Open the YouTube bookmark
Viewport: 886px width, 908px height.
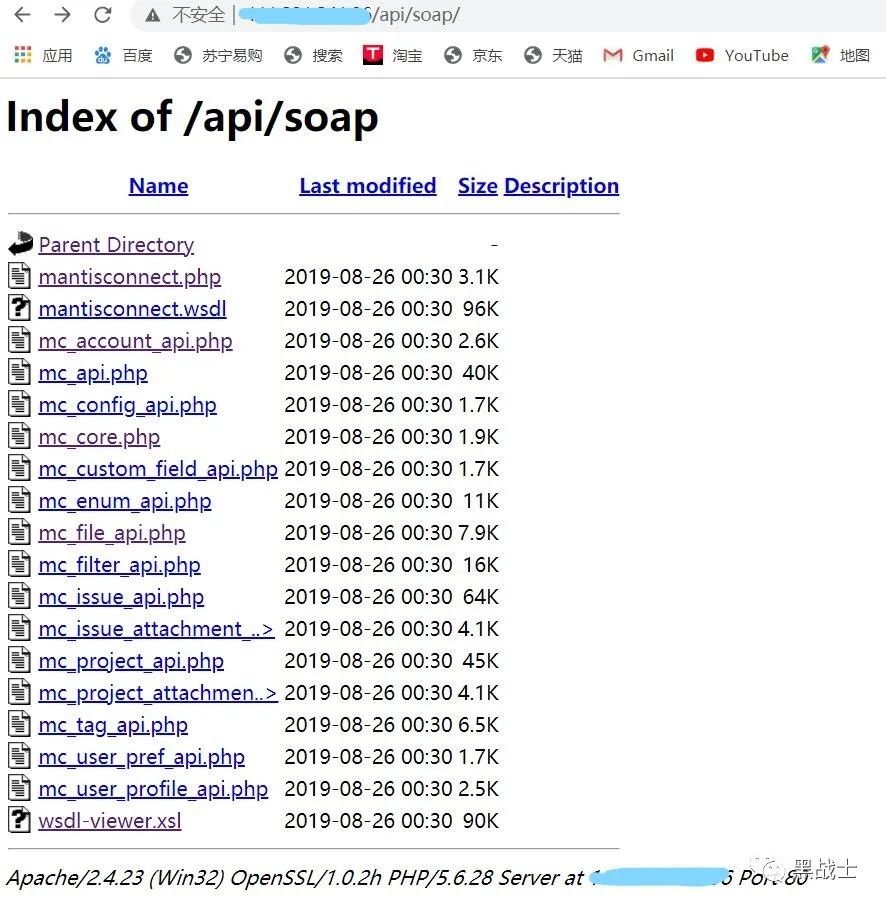(742, 55)
